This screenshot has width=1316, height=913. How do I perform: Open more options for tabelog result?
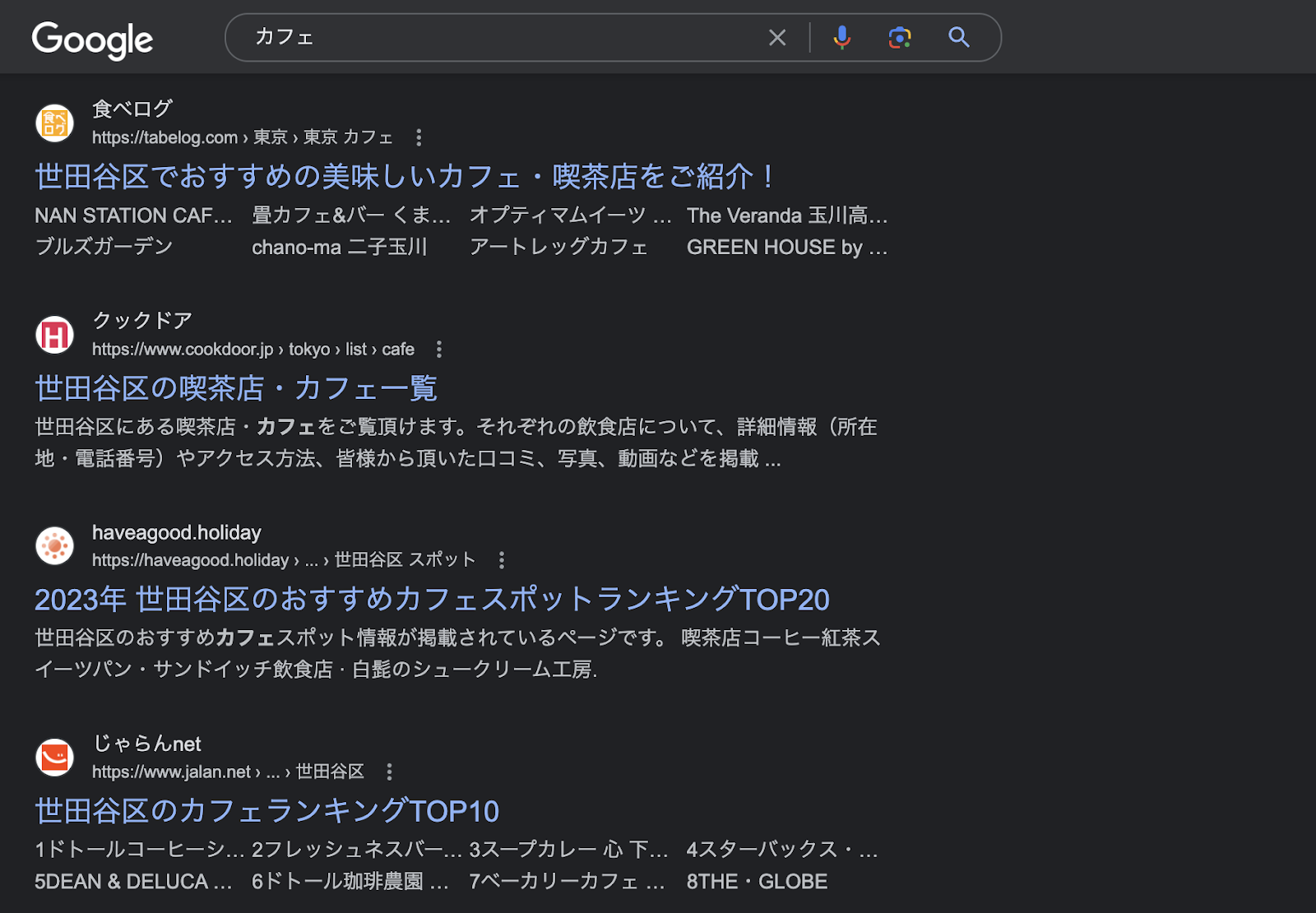(419, 137)
